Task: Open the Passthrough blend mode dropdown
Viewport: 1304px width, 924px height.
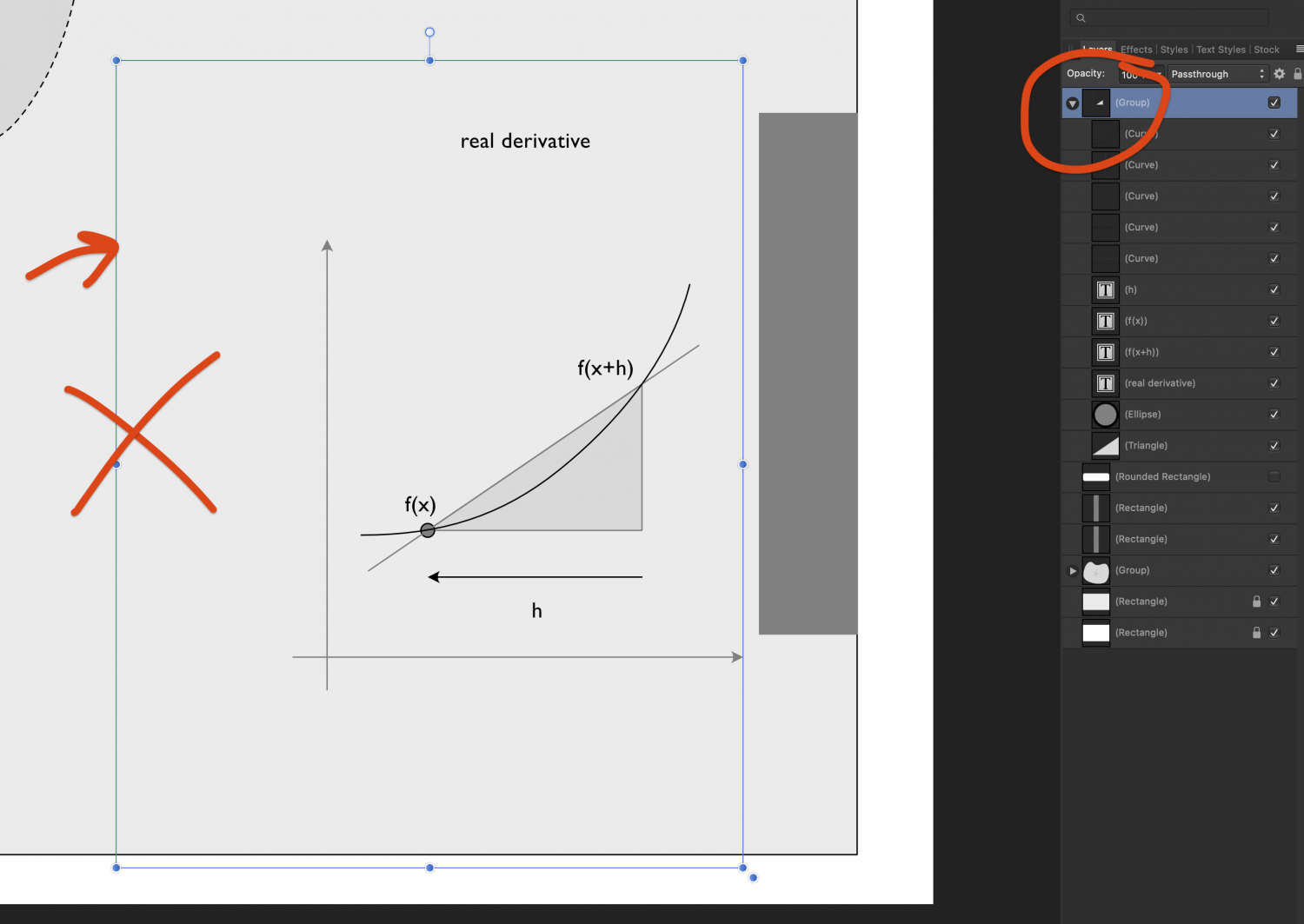Action: [x=1217, y=74]
